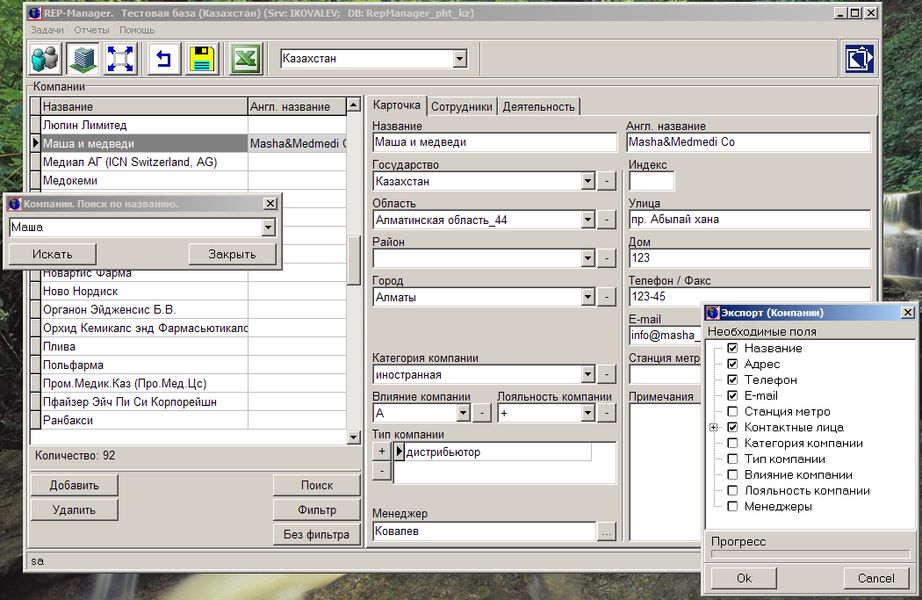
Task: Open the Отчеты menu
Action: [x=91, y=30]
